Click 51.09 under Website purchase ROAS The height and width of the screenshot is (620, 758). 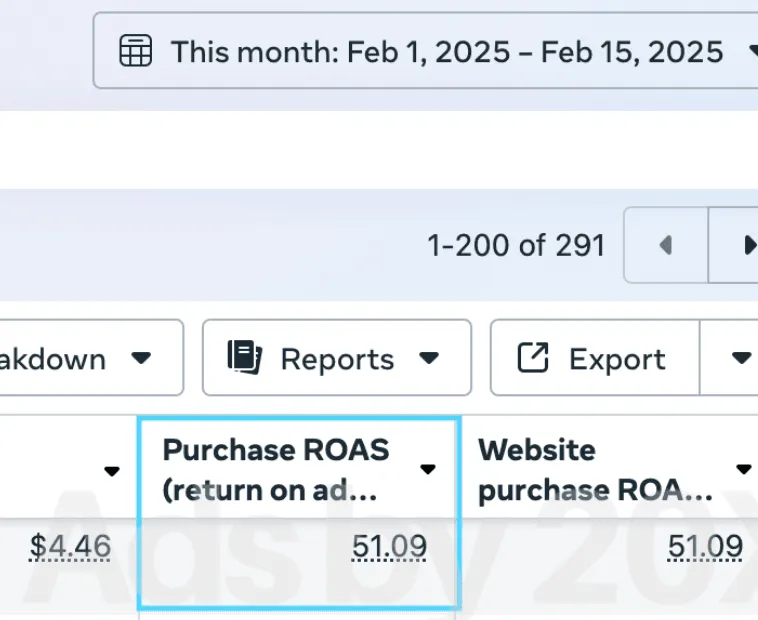[x=705, y=547]
